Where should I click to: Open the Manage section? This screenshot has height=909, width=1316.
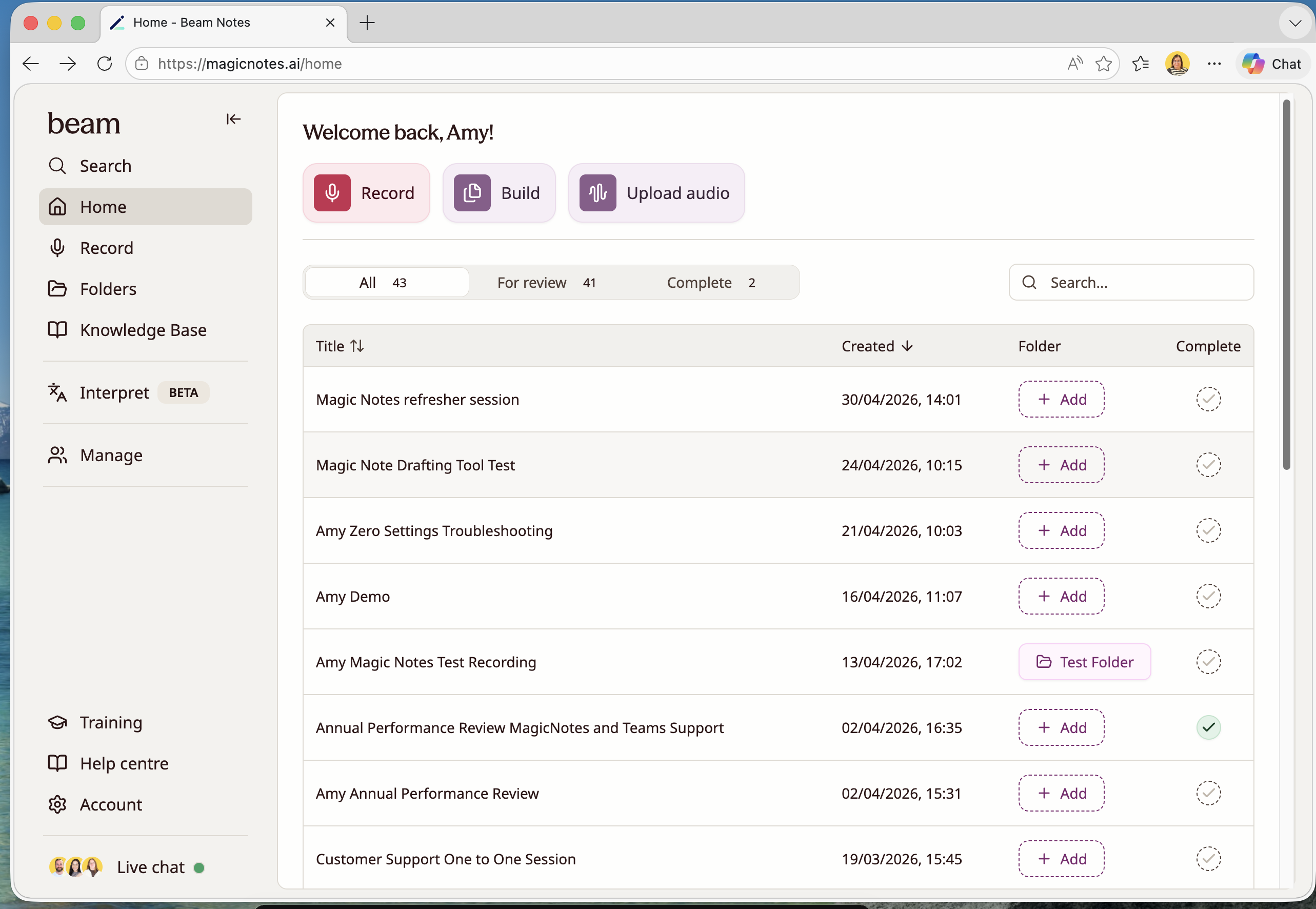146,455
